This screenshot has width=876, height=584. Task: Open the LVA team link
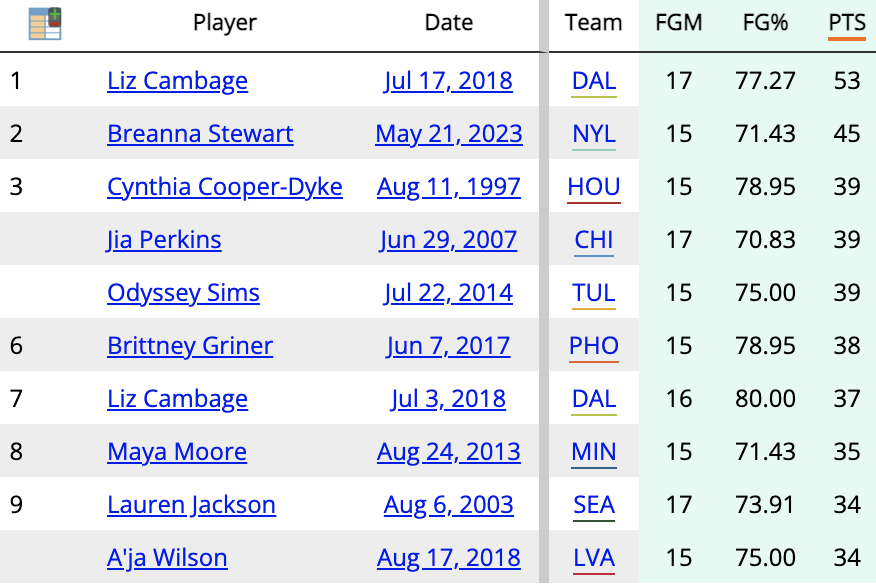[594, 558]
